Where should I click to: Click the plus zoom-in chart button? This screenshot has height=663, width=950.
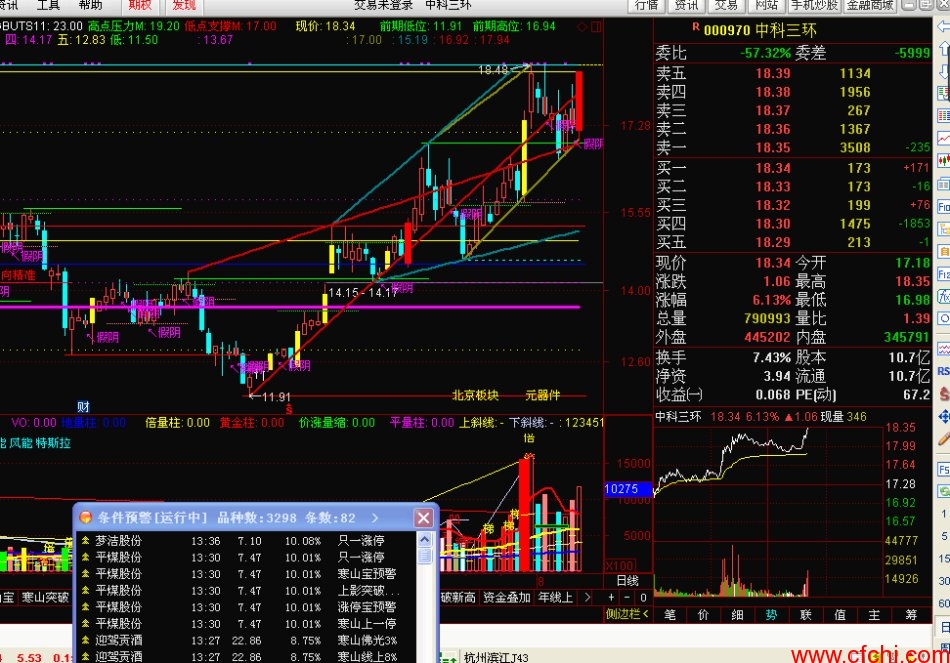point(611,598)
